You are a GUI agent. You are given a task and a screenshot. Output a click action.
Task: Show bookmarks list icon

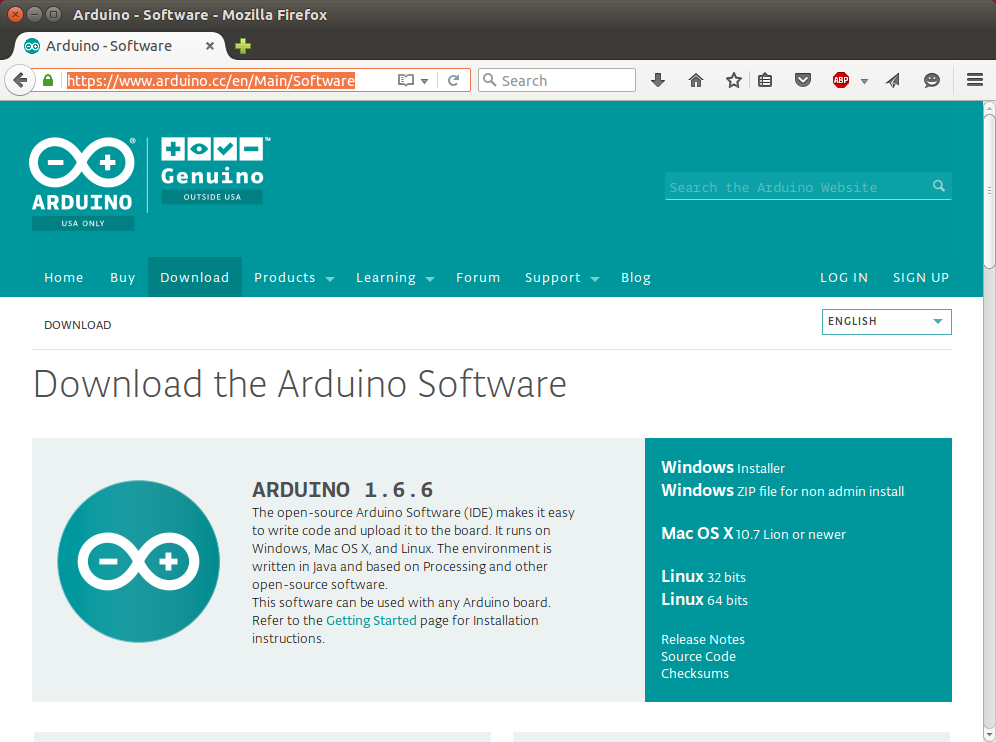[x=765, y=80]
